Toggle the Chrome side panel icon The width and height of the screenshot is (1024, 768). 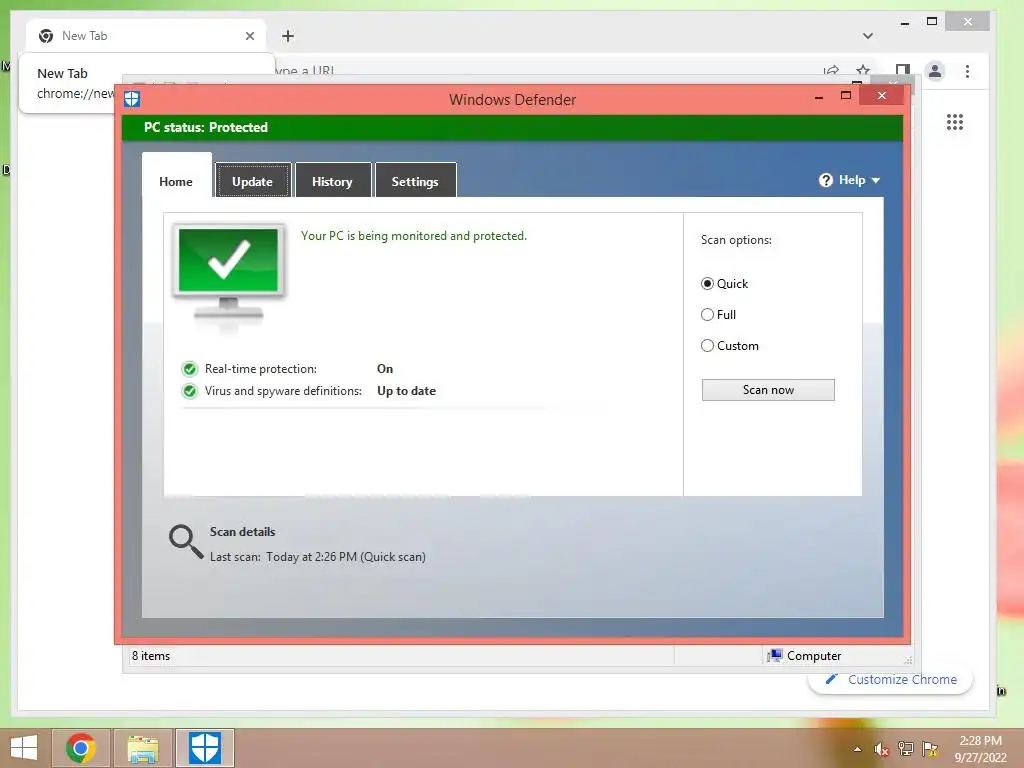tap(903, 71)
